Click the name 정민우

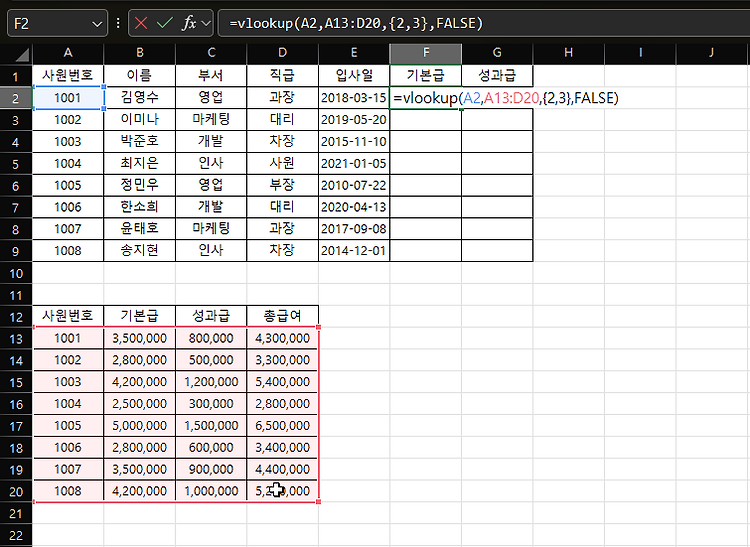[139, 185]
